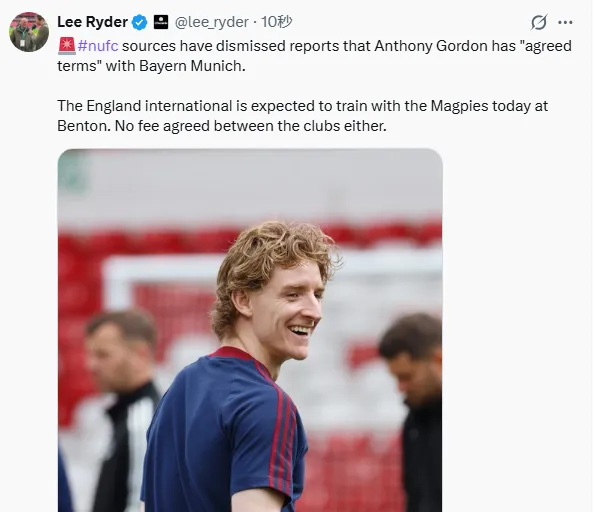Open the three-dot more options menu
The image size is (595, 512).
[565, 22]
